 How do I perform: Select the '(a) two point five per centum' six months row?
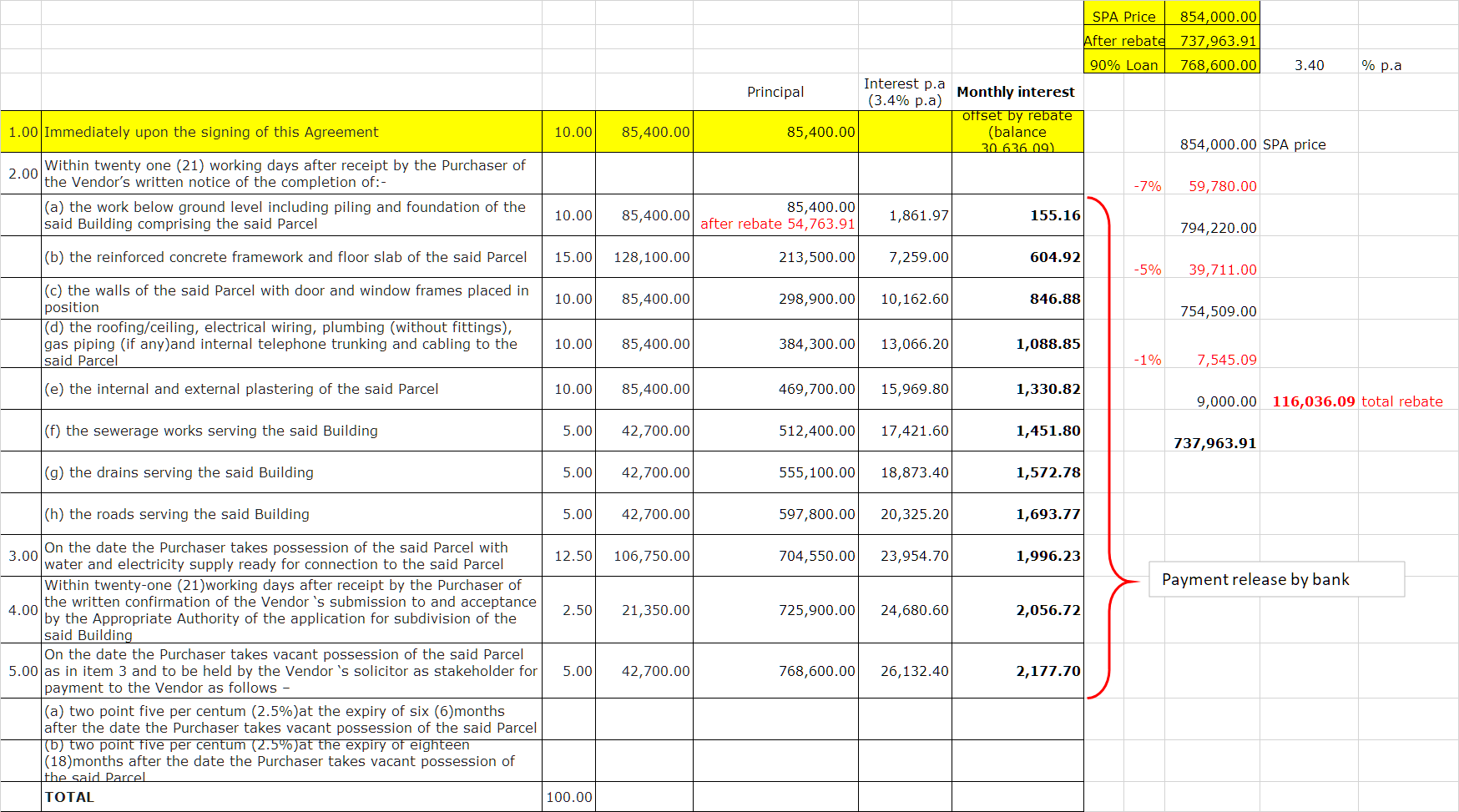[x=291, y=719]
